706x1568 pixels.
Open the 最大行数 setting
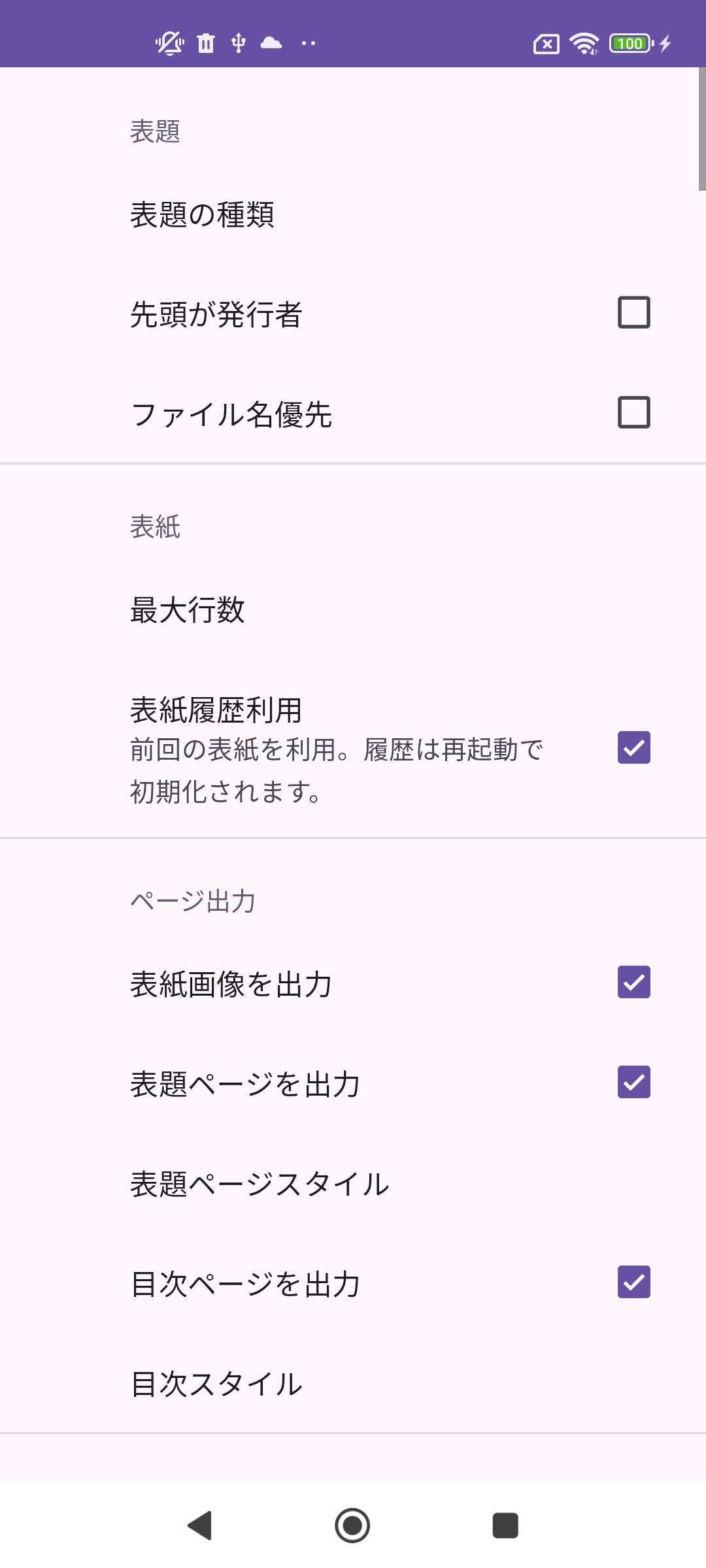[188, 610]
